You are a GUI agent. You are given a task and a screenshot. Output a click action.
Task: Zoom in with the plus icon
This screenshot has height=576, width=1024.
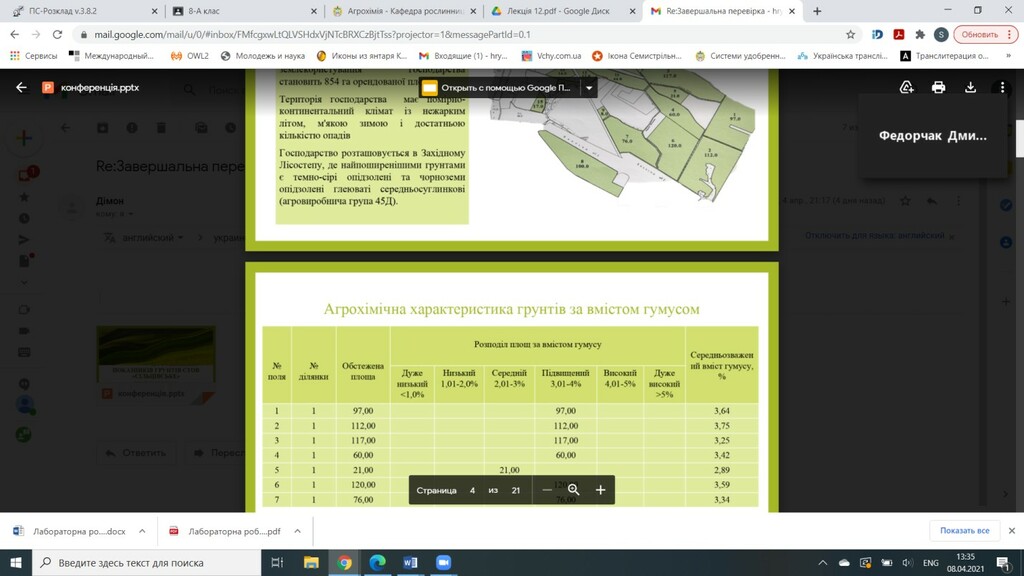(600, 490)
